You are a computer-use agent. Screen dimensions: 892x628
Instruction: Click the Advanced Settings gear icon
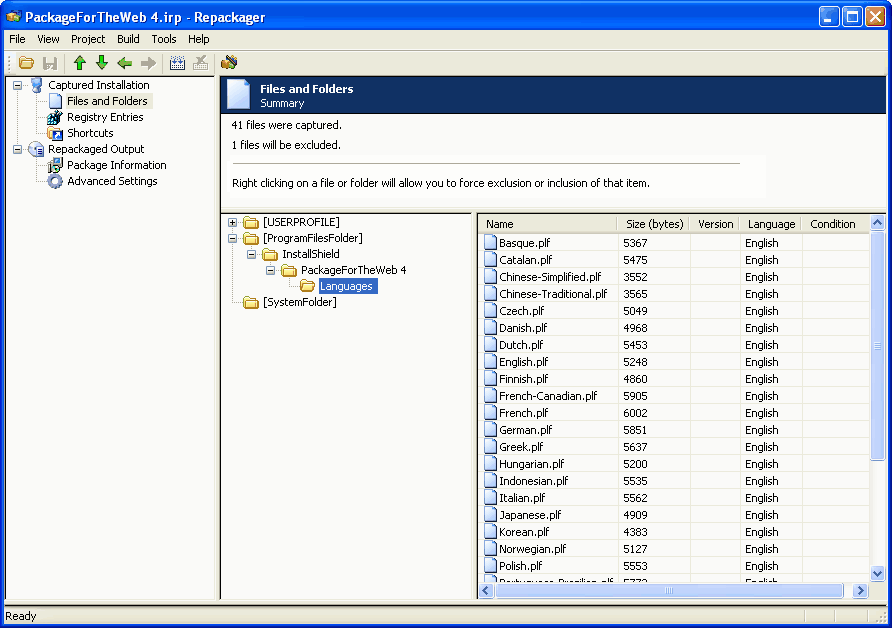(55, 181)
